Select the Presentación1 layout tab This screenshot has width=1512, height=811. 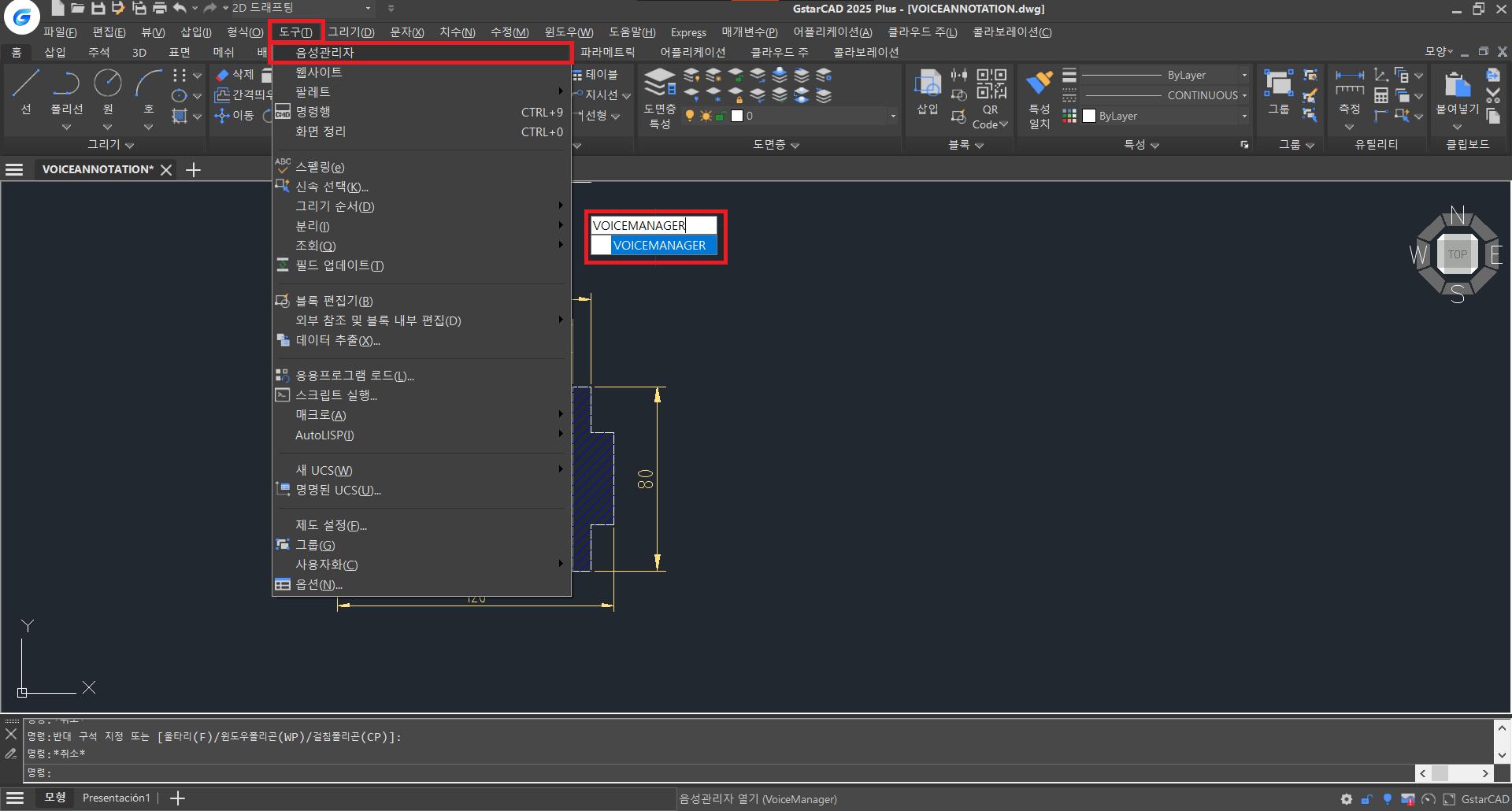[x=117, y=798]
